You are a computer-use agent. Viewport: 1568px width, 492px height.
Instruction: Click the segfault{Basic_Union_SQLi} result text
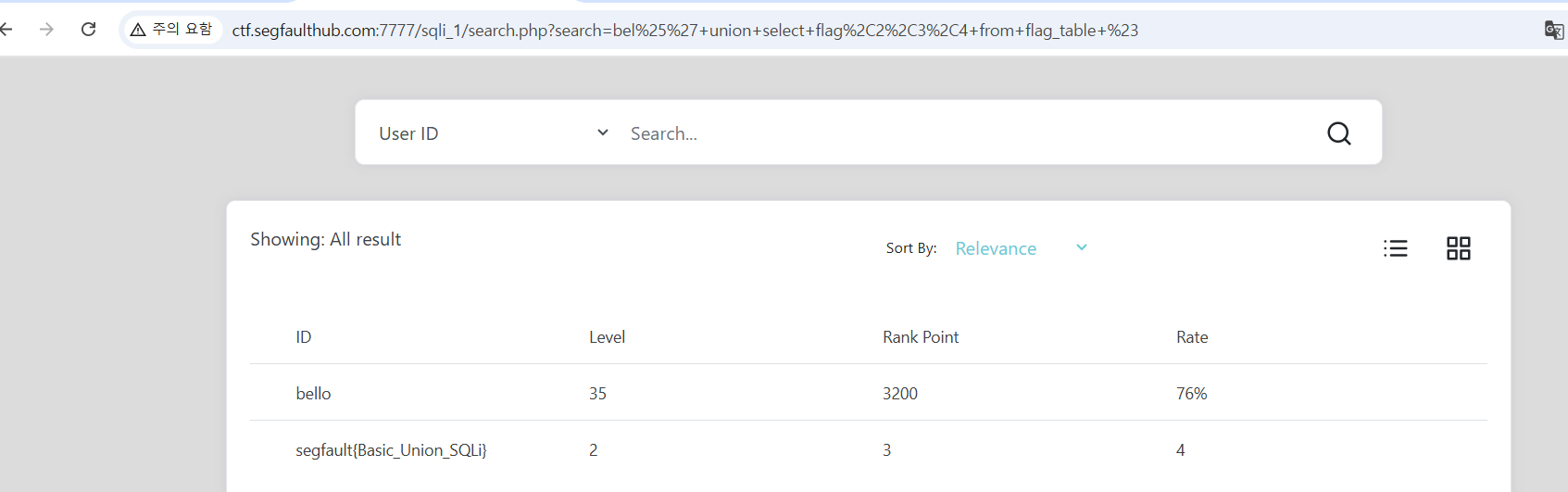pyautogui.click(x=391, y=450)
